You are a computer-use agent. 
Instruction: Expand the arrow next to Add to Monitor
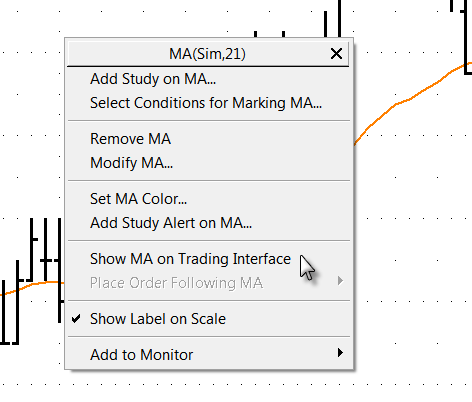[340, 353]
